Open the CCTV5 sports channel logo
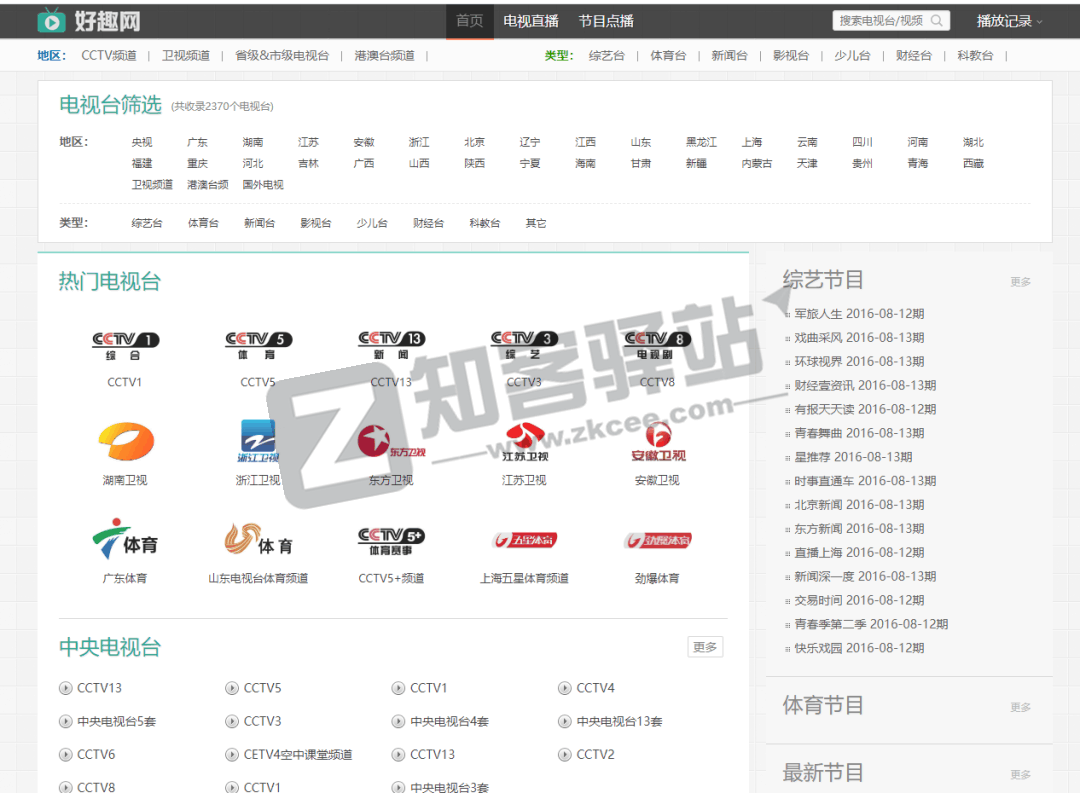This screenshot has height=793, width=1080. click(x=258, y=346)
